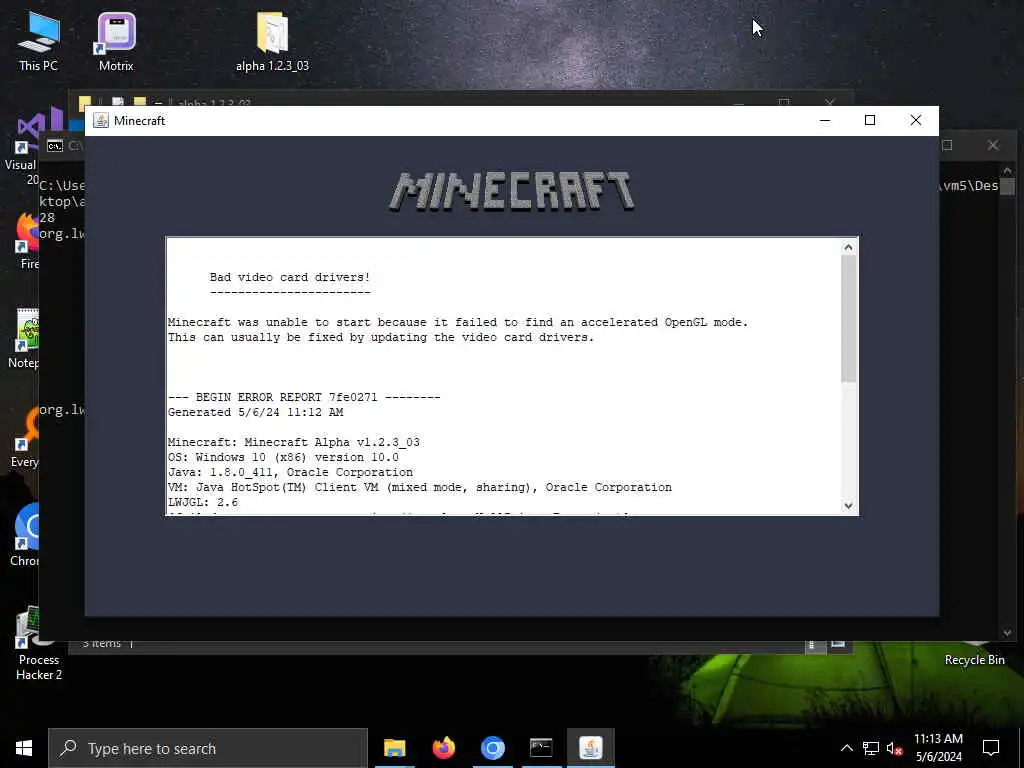1024x768 pixels.
Task: Click the Windows Start button
Action: pyautogui.click(x=24, y=748)
